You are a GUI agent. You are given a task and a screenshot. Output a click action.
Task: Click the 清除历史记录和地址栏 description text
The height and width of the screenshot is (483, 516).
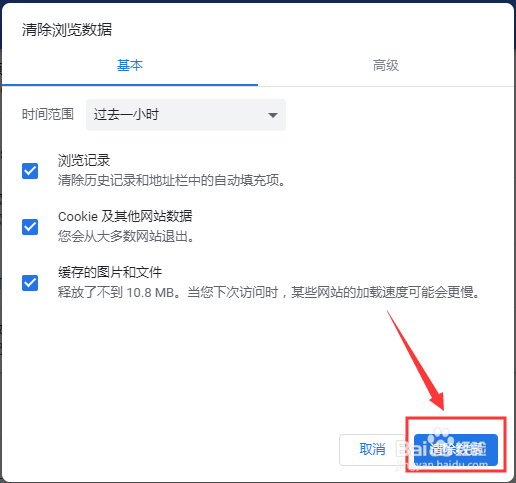pyautogui.click(x=172, y=180)
